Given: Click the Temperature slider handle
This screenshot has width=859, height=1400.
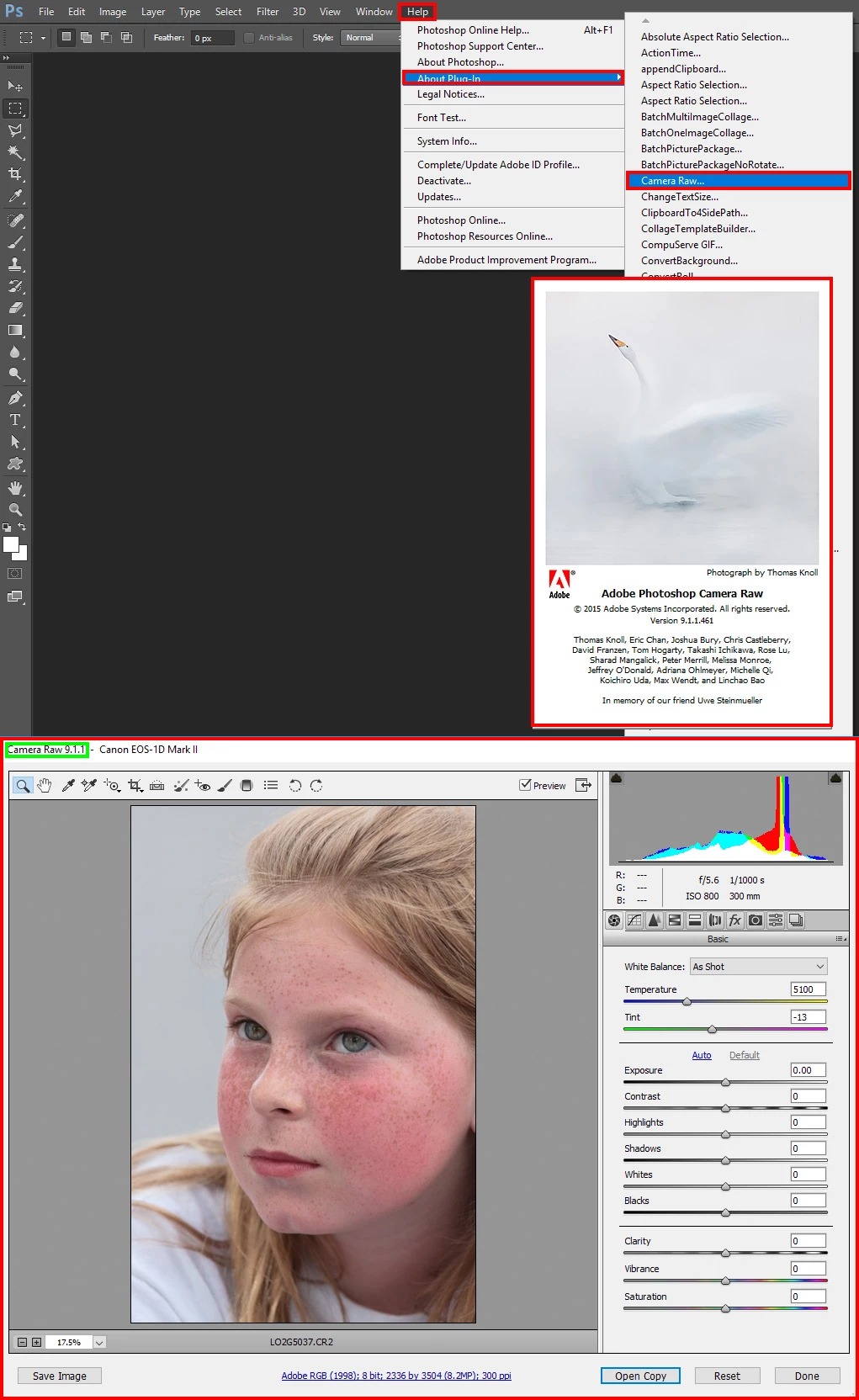Looking at the screenshot, I should 687,1001.
